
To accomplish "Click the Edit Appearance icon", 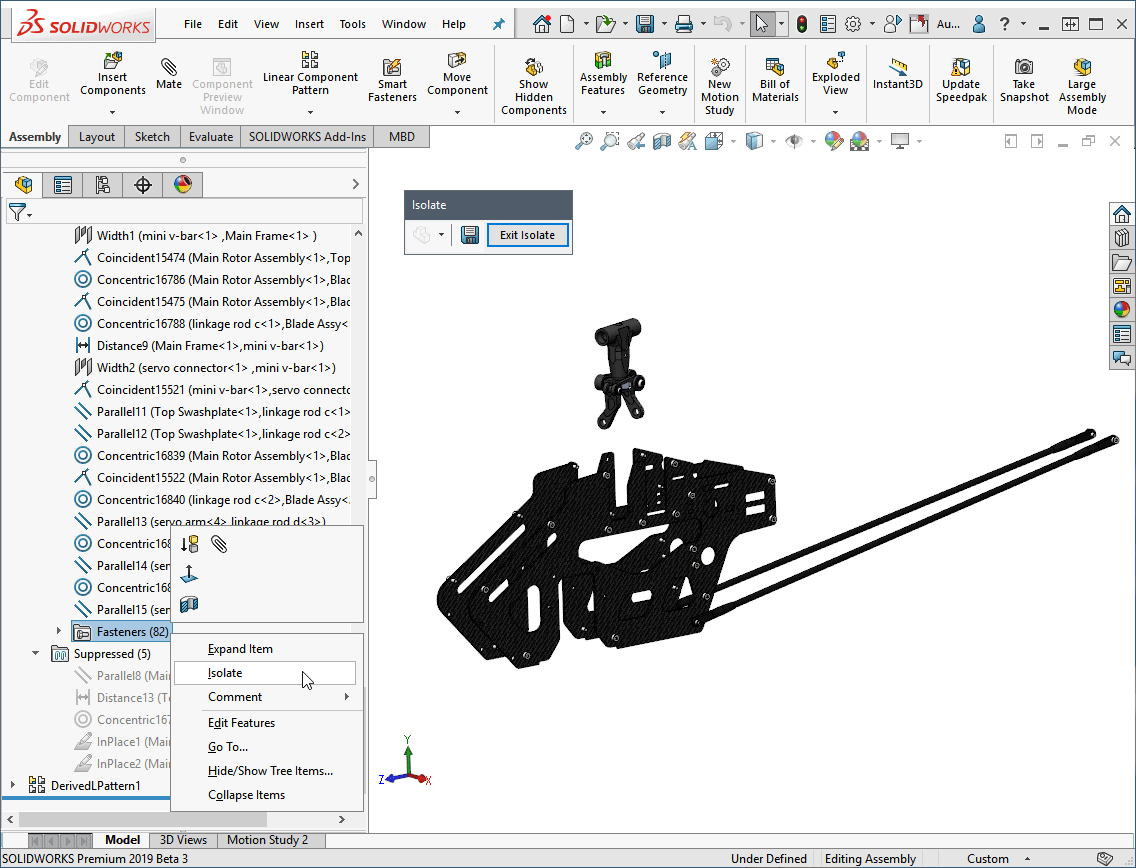I will coord(834,141).
